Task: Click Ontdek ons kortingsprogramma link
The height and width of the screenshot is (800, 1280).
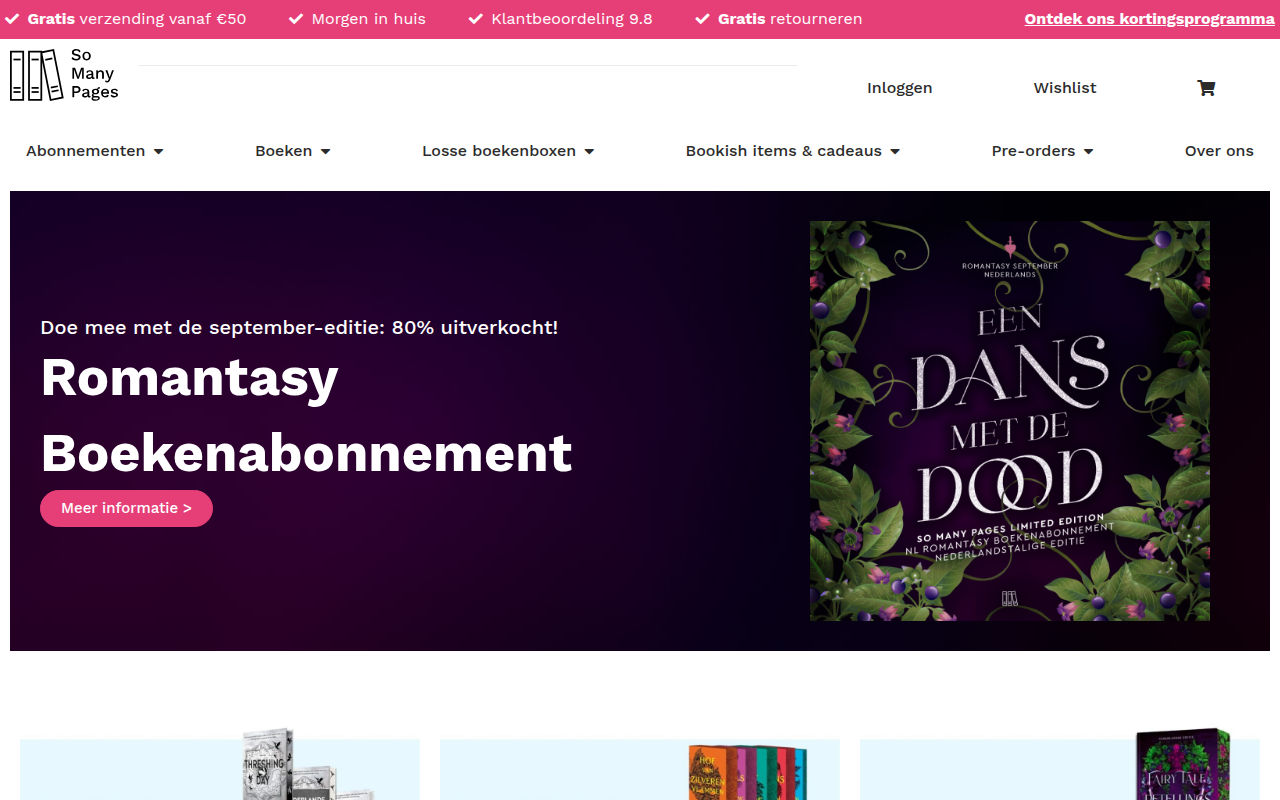Action: click(1149, 19)
